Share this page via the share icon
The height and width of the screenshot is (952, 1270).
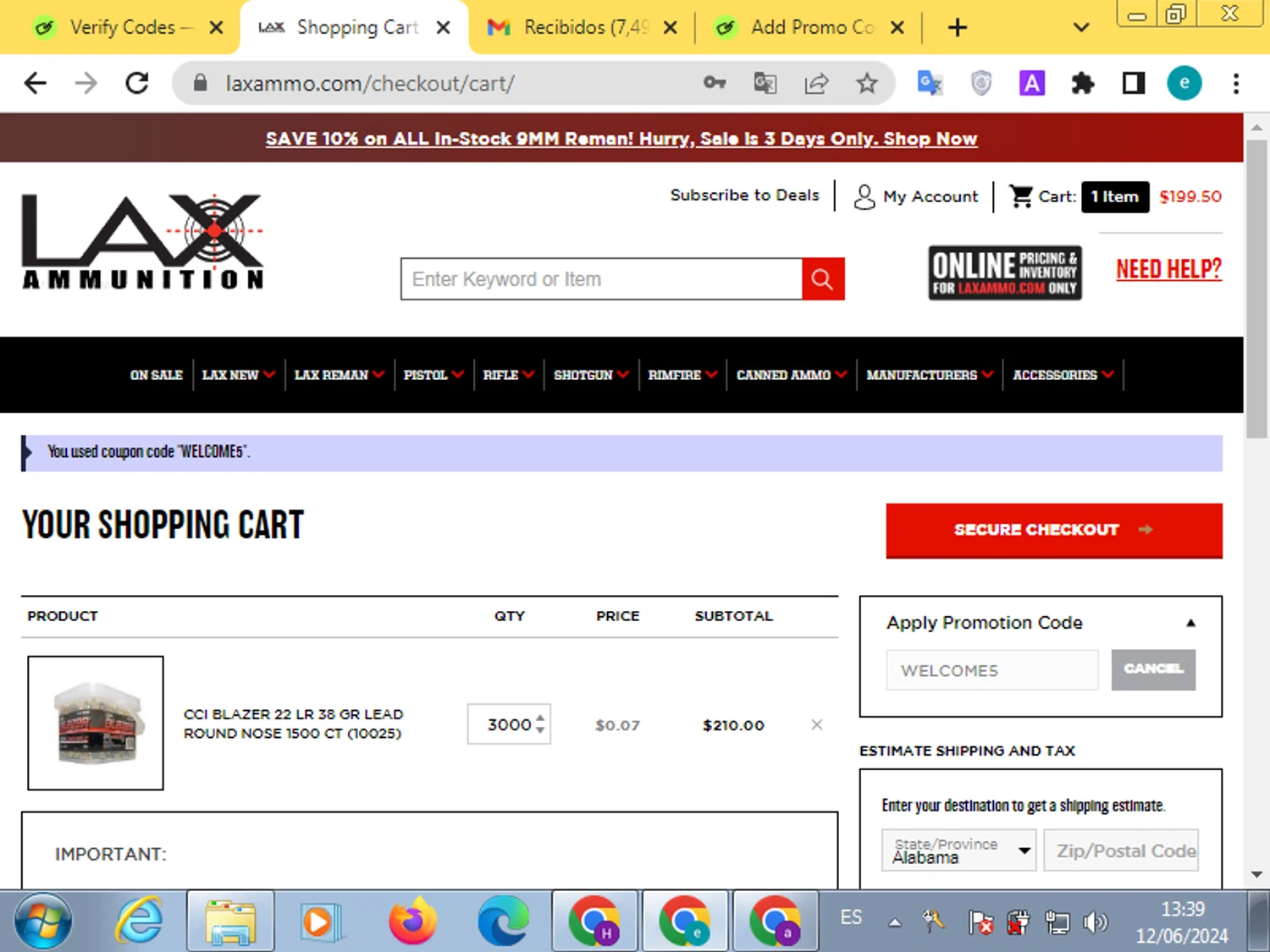coord(816,83)
